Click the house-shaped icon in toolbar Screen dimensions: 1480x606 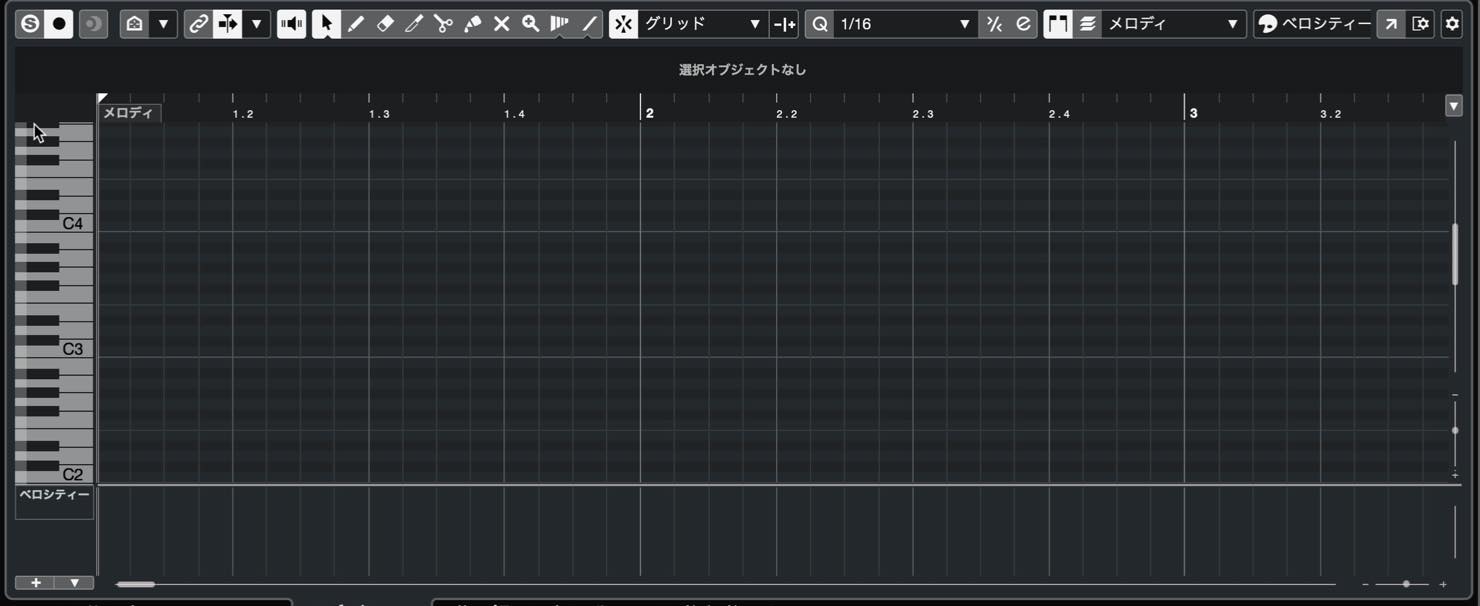pos(135,24)
